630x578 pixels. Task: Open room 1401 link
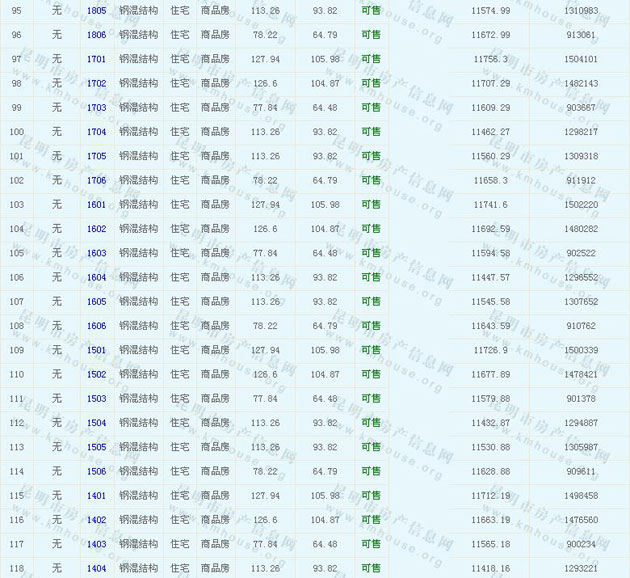point(96,495)
